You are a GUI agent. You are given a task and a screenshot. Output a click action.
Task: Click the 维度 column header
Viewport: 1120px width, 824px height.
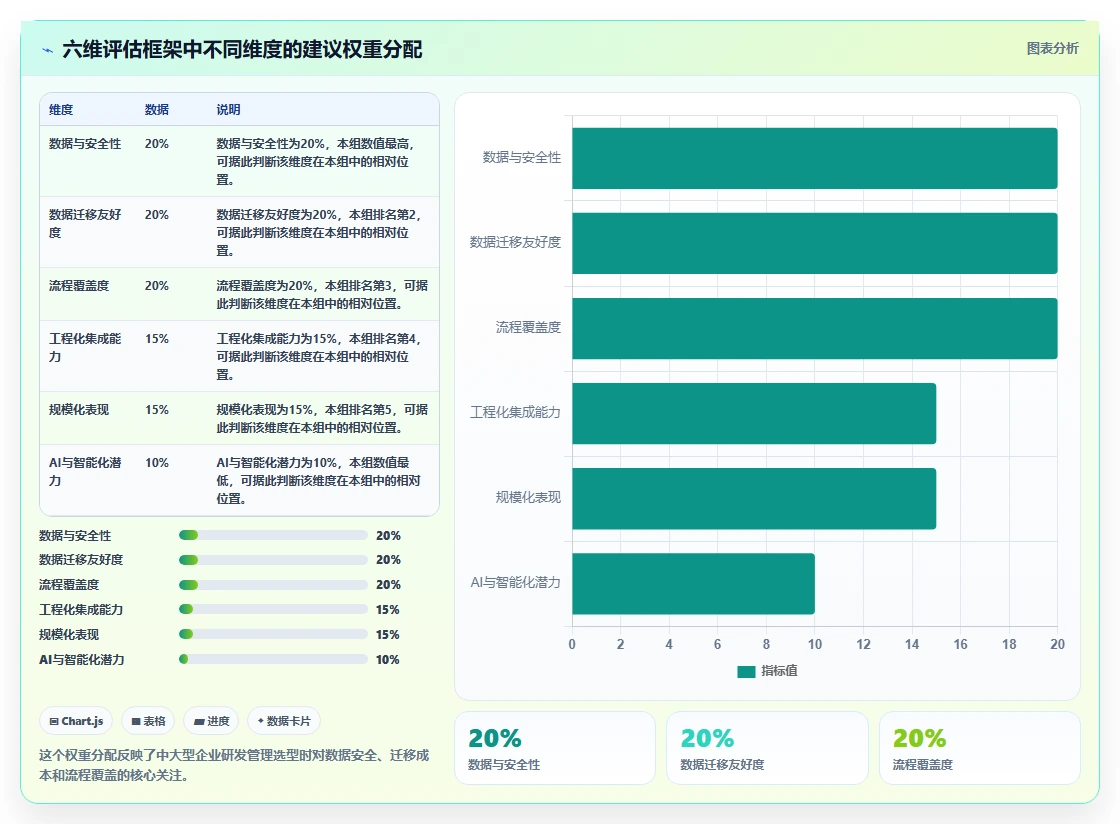click(x=61, y=109)
